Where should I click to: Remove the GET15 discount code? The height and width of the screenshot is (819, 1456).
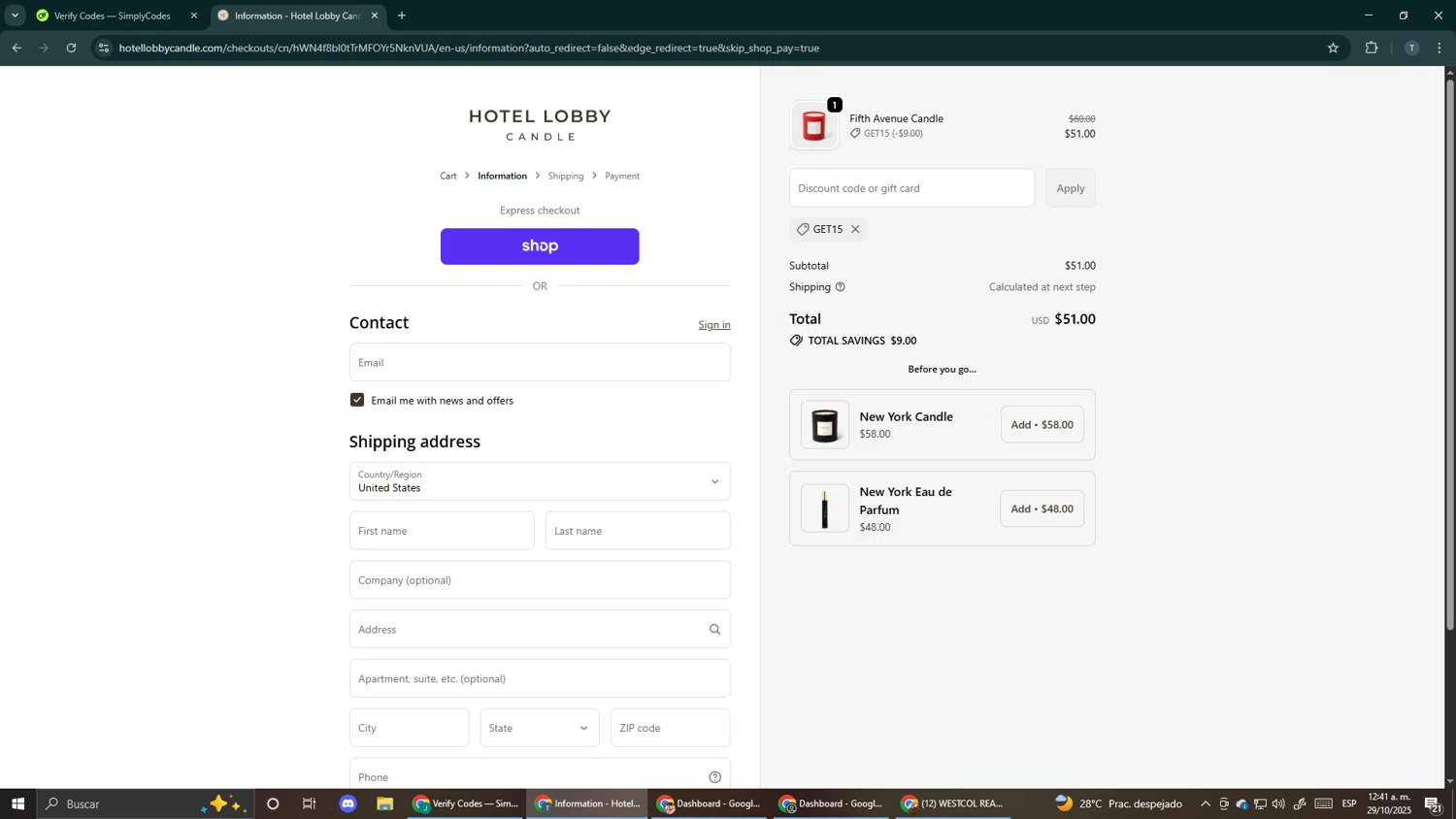855,230
